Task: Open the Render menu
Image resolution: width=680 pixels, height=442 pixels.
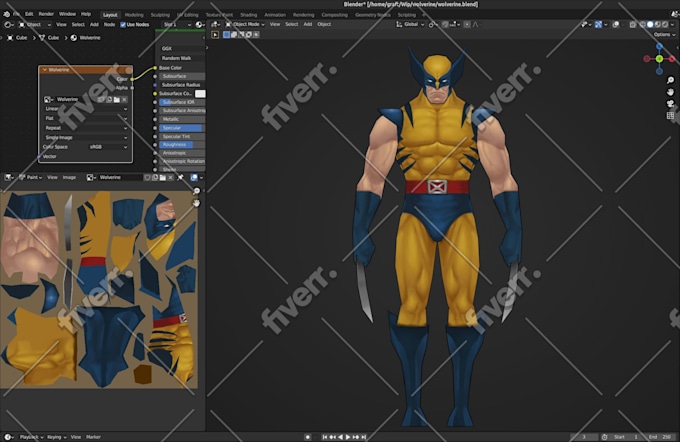Action: pos(46,14)
